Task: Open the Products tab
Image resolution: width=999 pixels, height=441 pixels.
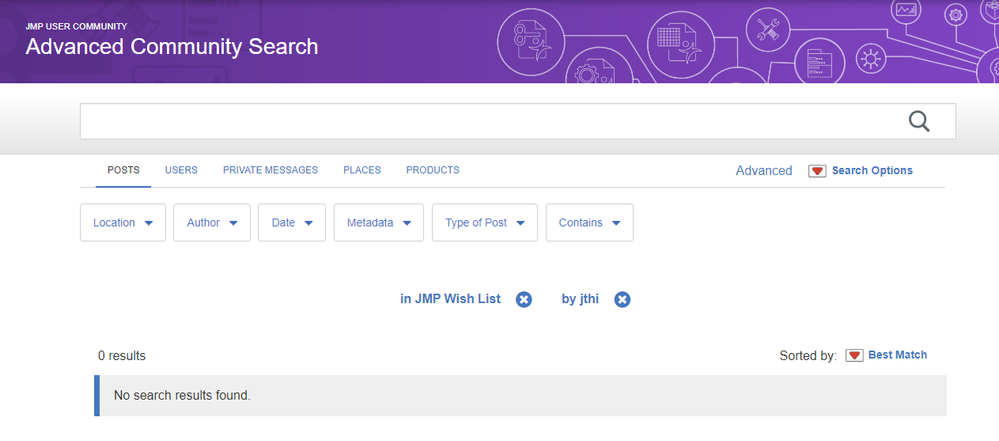Action: tap(433, 170)
